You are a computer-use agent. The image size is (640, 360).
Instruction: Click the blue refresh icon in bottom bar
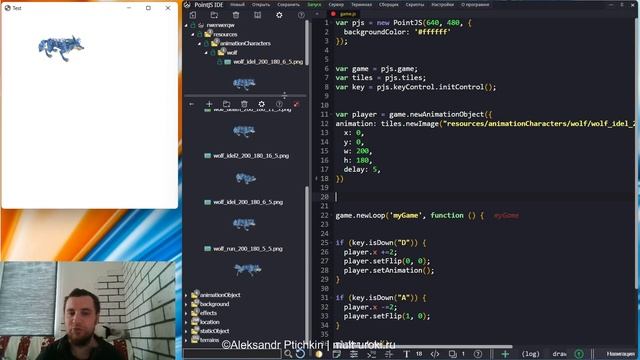300,354
